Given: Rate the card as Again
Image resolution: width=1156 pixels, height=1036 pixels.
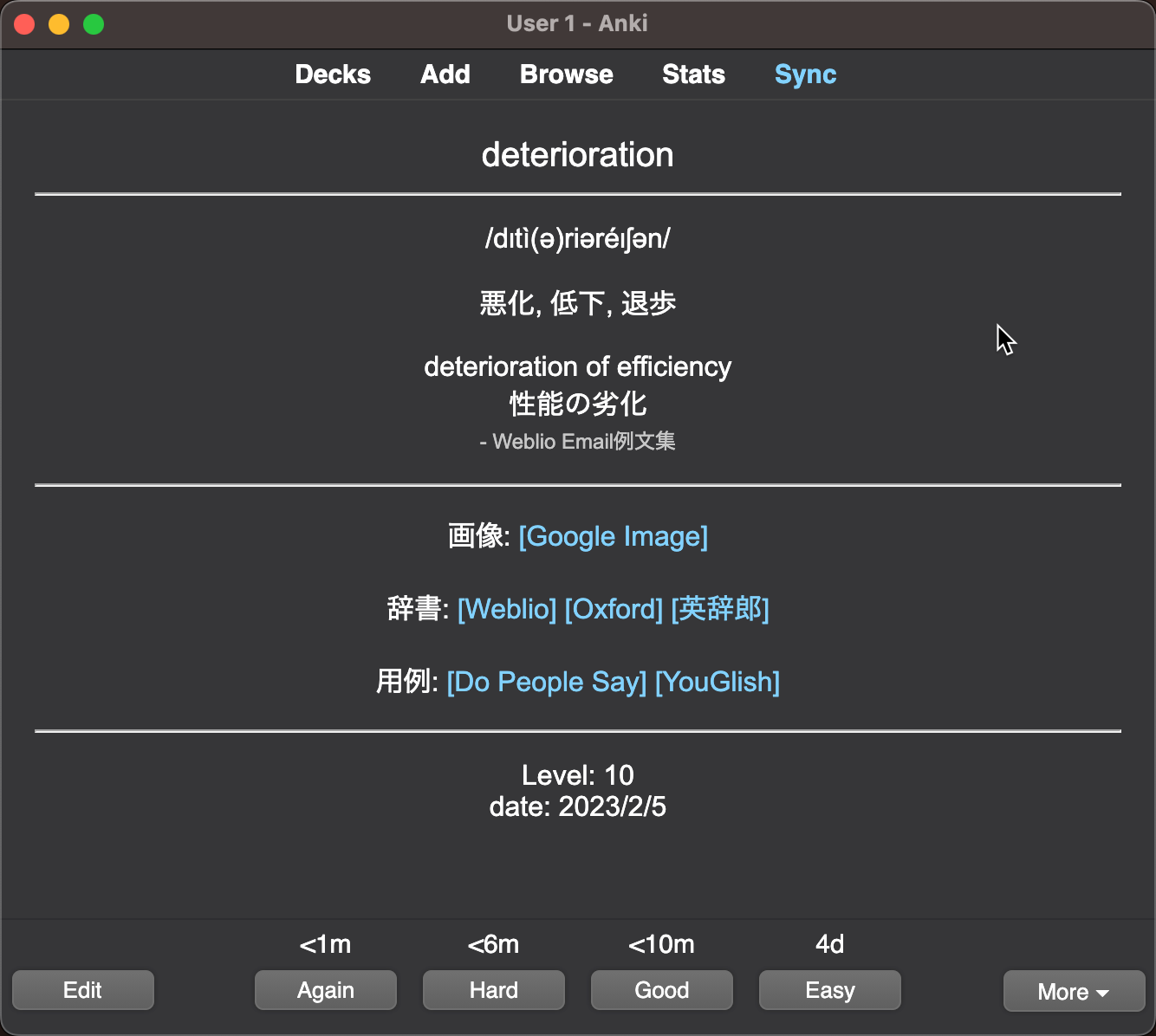Looking at the screenshot, I should pyautogui.click(x=326, y=990).
